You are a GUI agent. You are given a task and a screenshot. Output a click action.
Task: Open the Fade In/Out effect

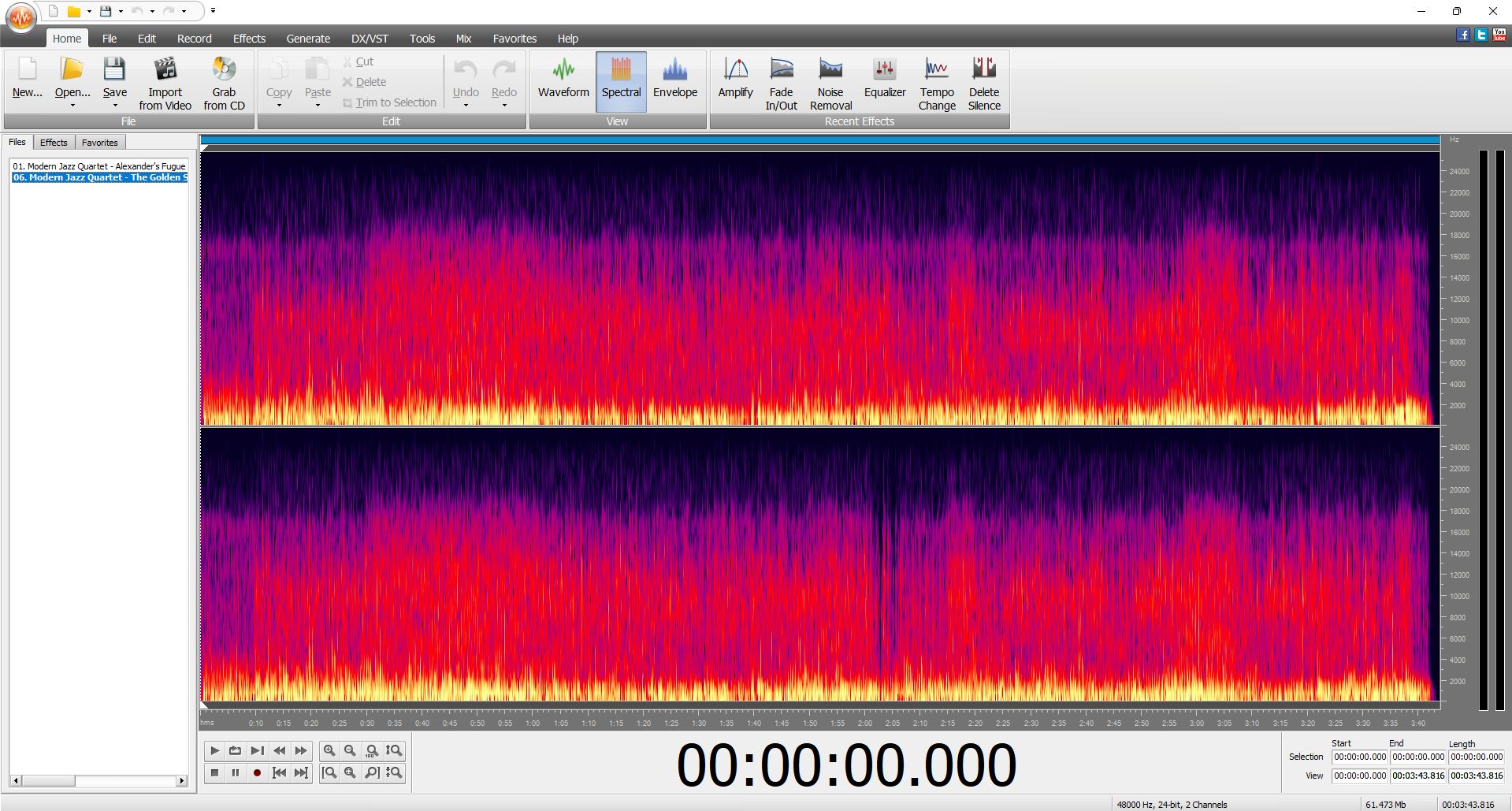point(781,83)
